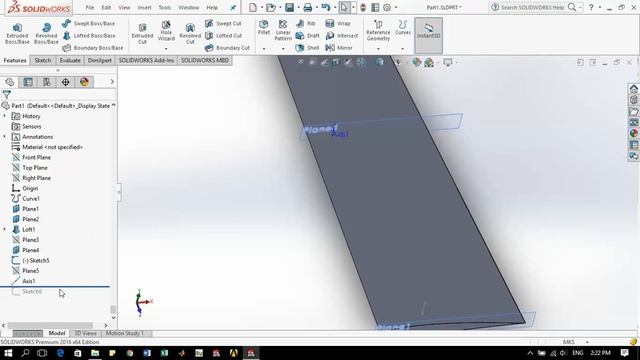
Task: Open the Hole Wizard dropdown arrow
Action: [166, 49]
